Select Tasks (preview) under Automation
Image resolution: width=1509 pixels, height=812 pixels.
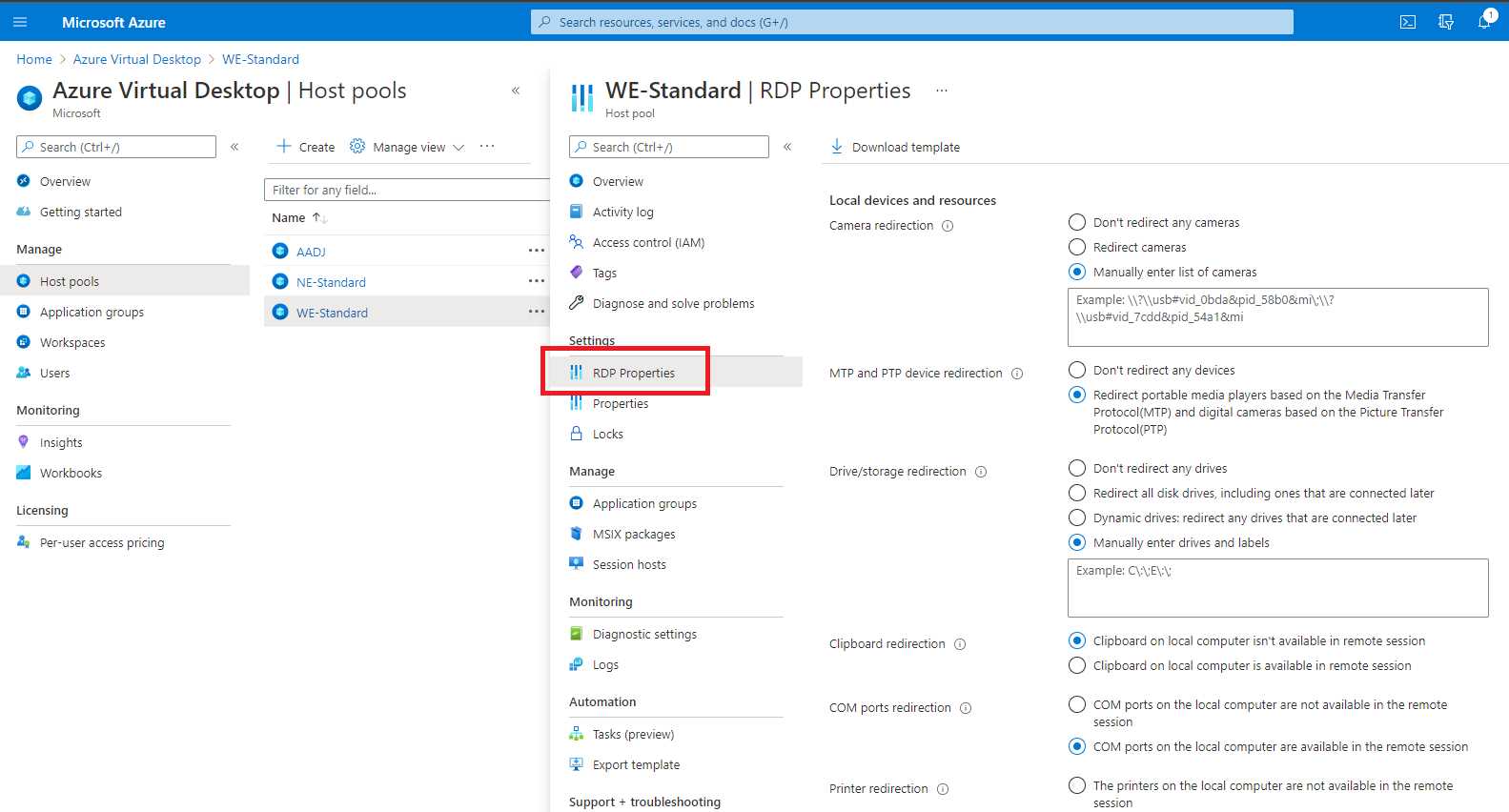[x=634, y=733]
